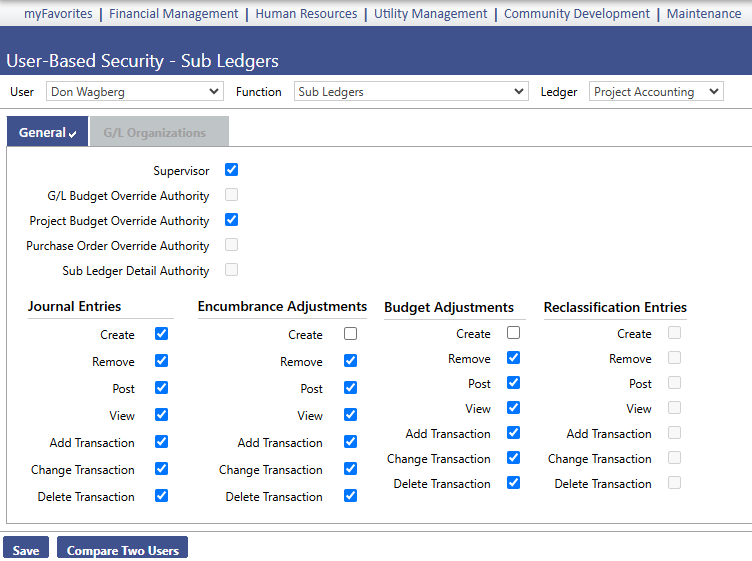The height and width of the screenshot is (561, 752).
Task: Open the Human Resources menu
Action: pos(306,13)
